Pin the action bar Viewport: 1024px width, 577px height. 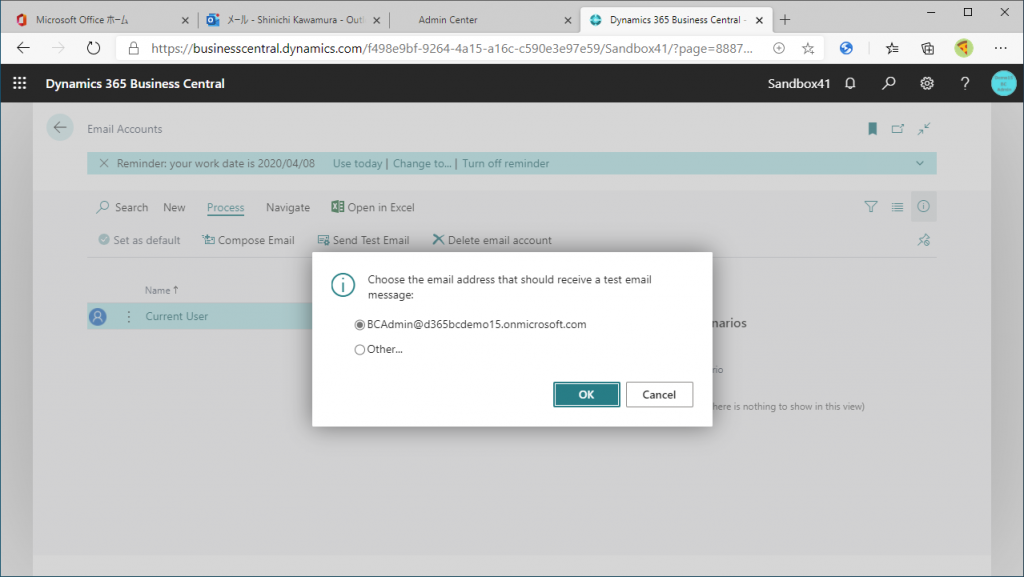pos(923,240)
